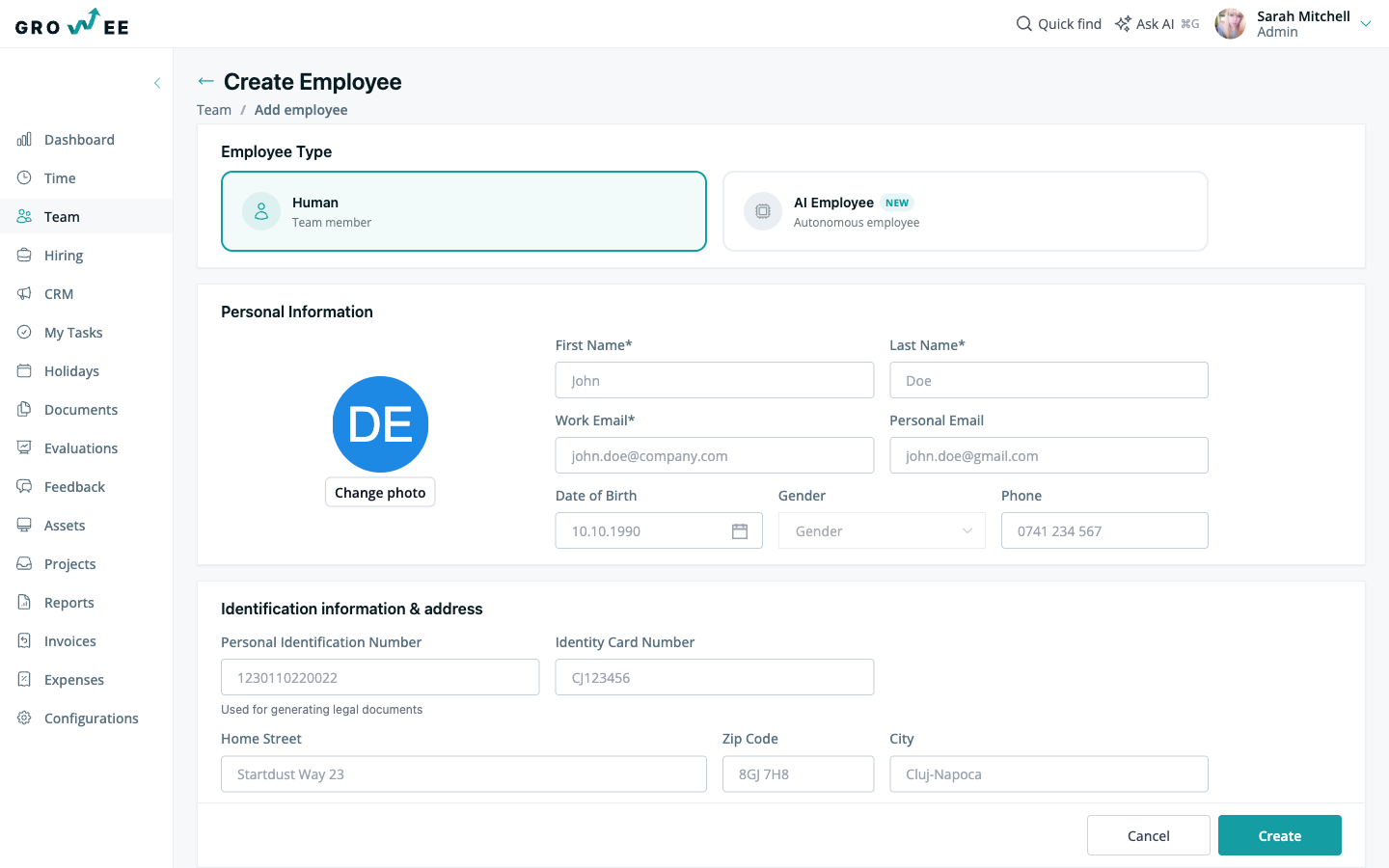The height and width of the screenshot is (868, 1389).
Task: Collapse the sidebar with the chevron
Action: coord(157,83)
